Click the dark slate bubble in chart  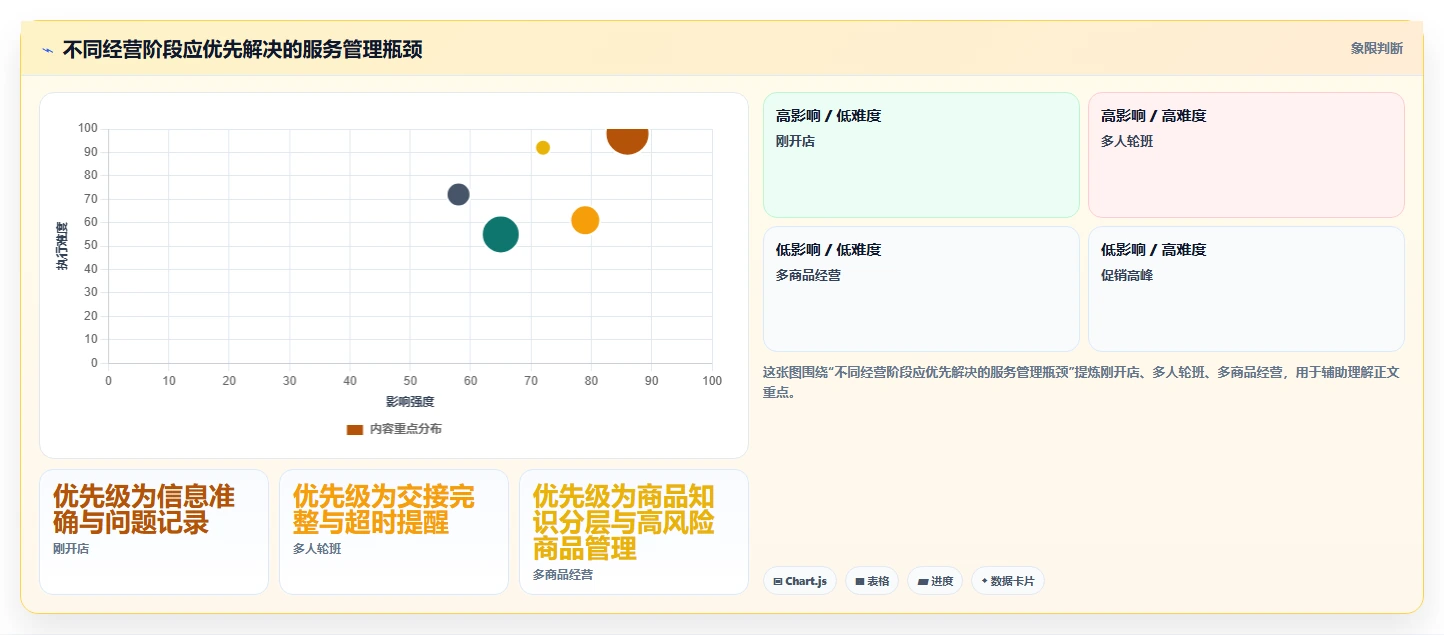[x=458, y=194]
